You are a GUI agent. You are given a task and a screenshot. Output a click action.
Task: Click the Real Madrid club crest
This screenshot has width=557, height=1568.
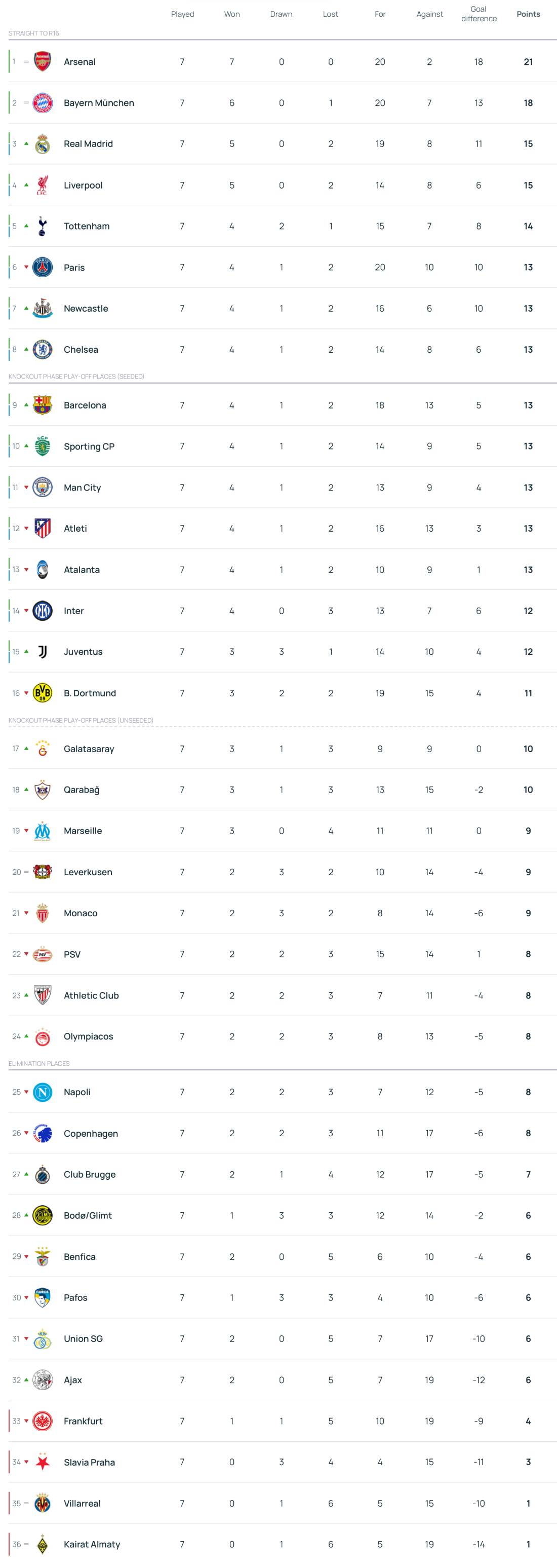[x=42, y=143]
